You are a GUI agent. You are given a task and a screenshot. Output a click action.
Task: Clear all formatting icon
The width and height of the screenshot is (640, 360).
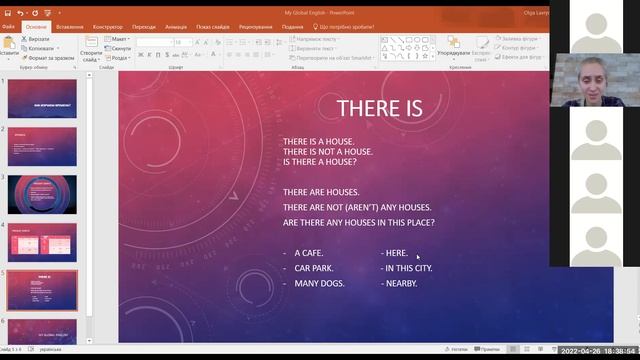(x=218, y=42)
